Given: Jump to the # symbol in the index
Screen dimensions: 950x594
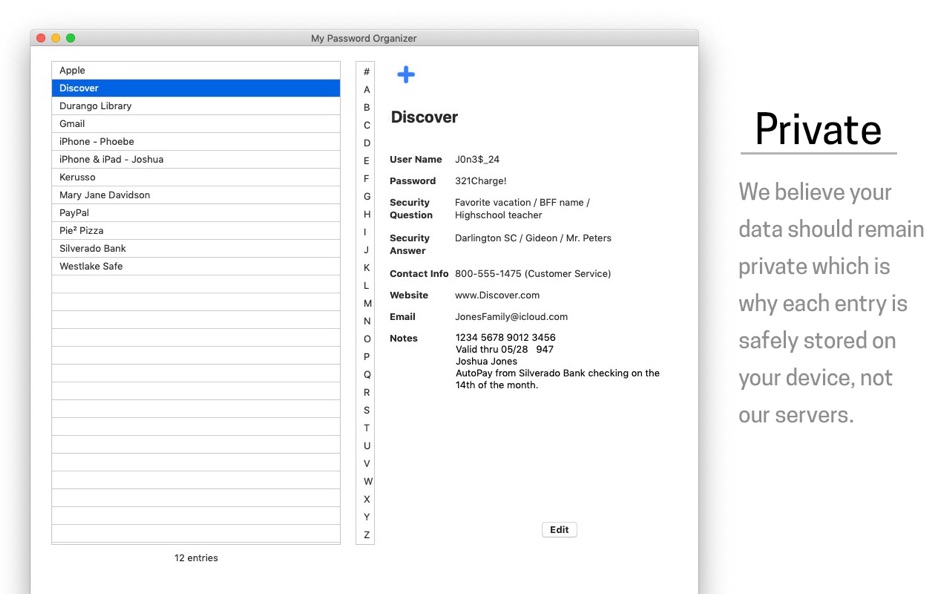Looking at the screenshot, I should pos(366,71).
